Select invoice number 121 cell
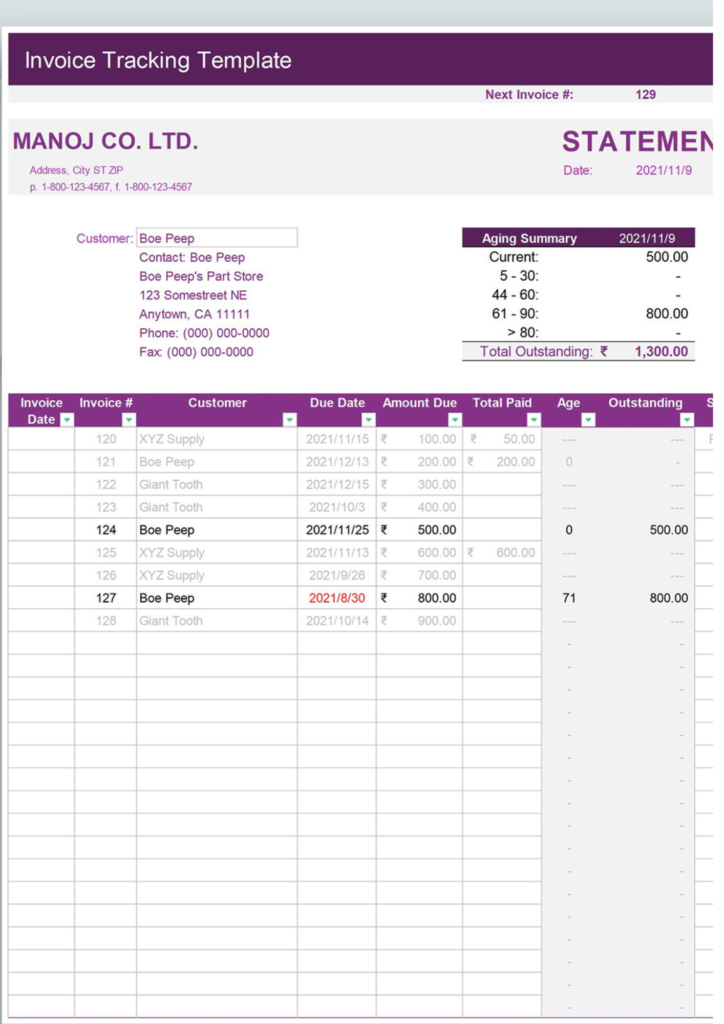Image resolution: width=724 pixels, height=1024 pixels. pyautogui.click(x=106, y=462)
